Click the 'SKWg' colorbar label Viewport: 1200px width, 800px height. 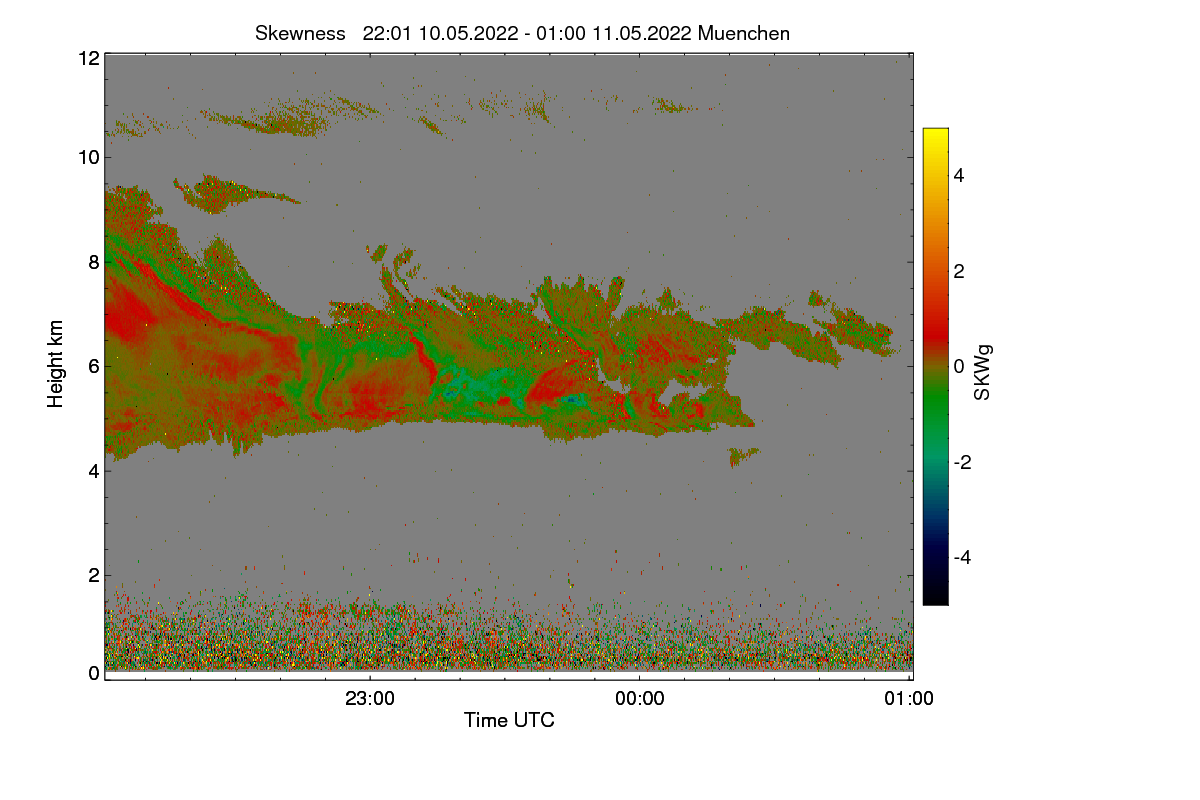click(983, 372)
